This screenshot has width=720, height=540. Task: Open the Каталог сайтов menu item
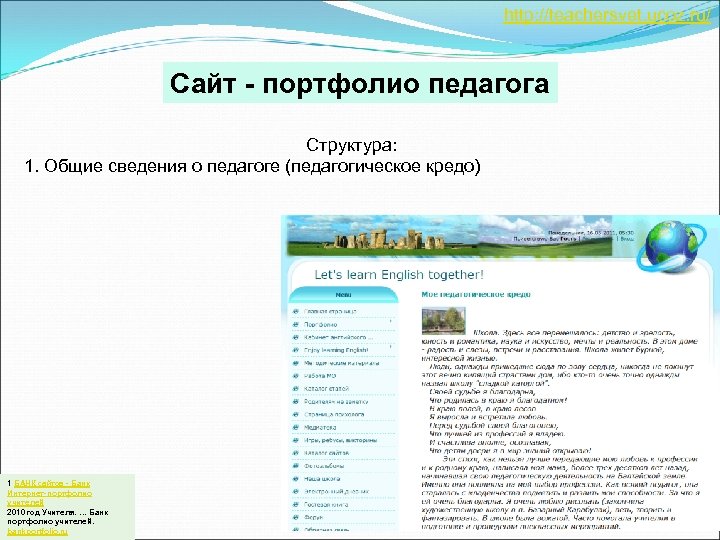(326, 453)
